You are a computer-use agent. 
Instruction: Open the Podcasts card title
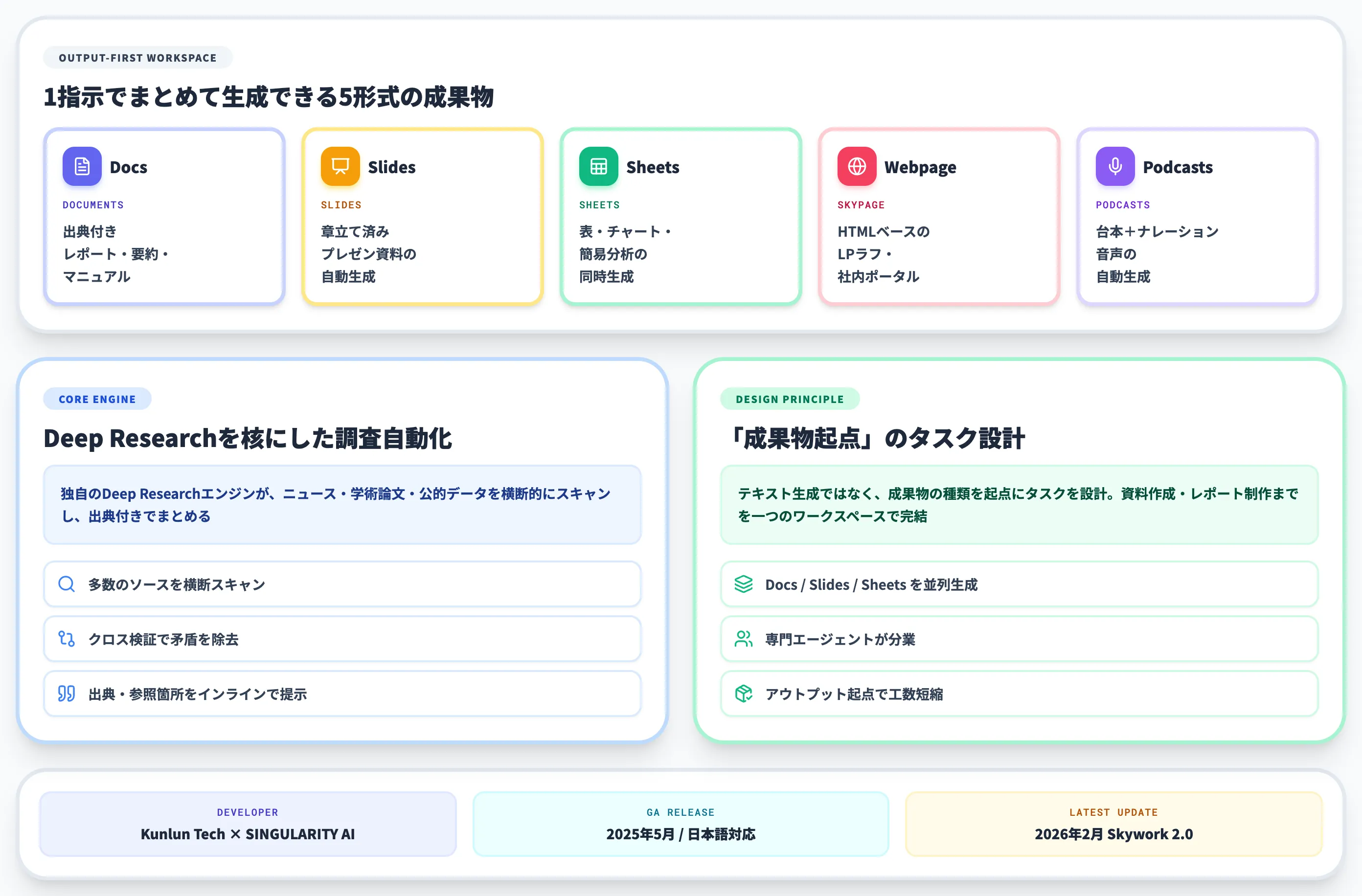pos(1178,167)
